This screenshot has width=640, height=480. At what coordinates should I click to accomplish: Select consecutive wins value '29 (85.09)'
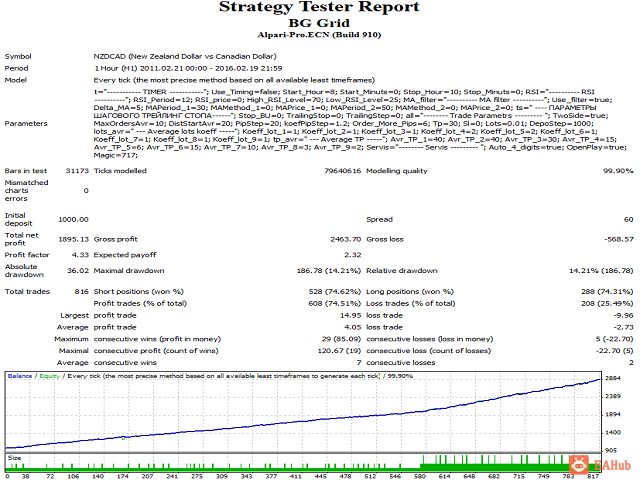pyautogui.click(x=341, y=339)
